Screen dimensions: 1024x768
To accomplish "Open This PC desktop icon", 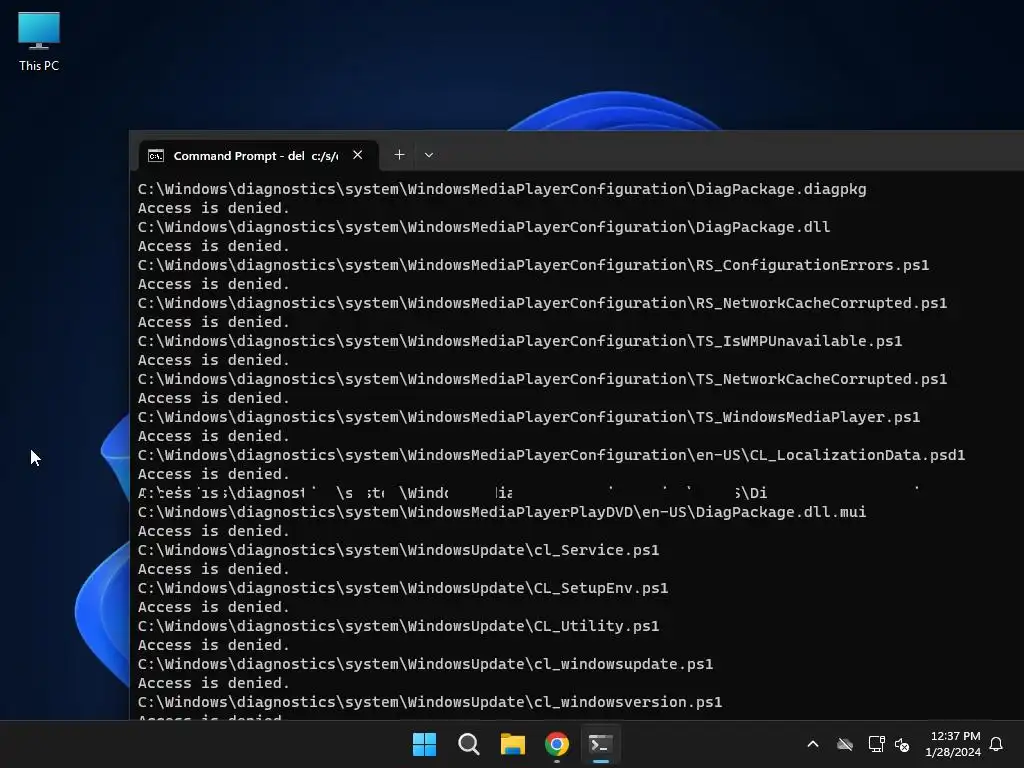I will 39,41.
